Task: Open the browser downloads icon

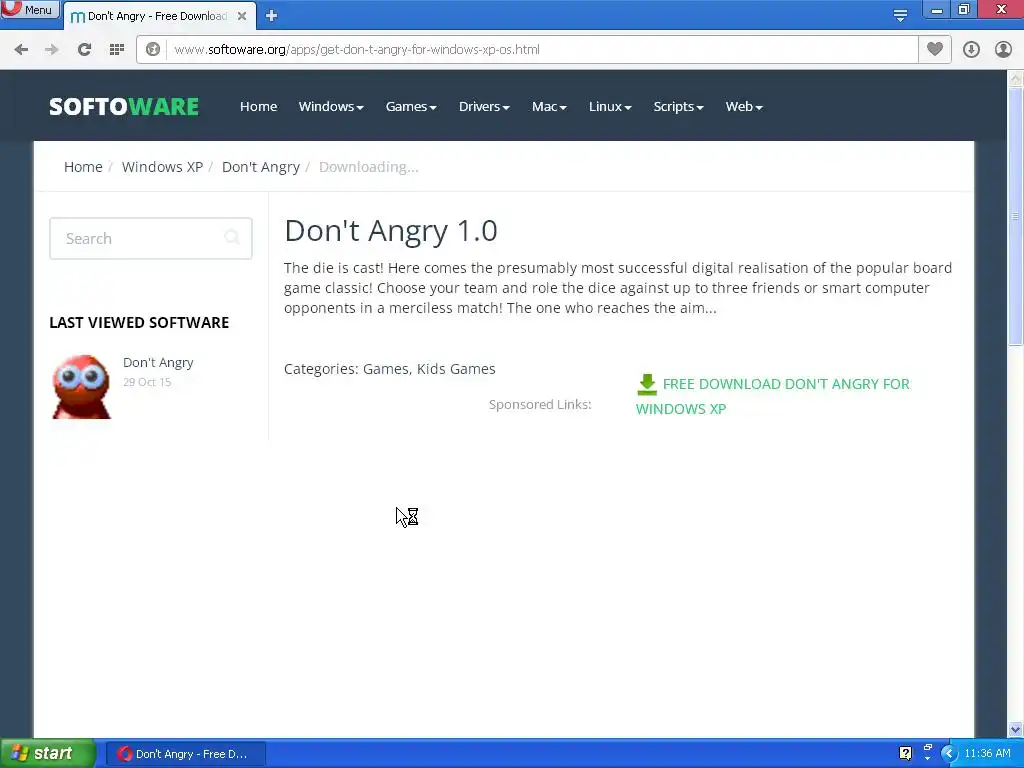Action: pyautogui.click(x=971, y=50)
